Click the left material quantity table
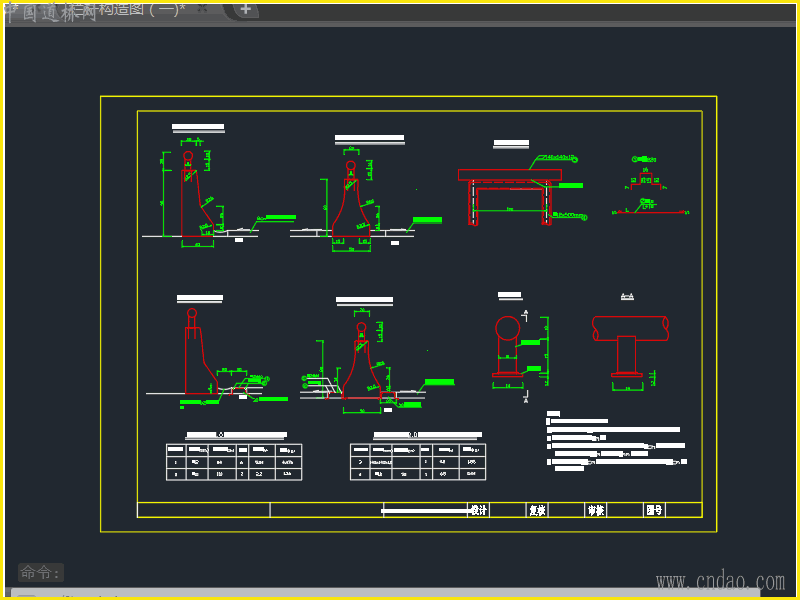Screen dimensions: 800x600 234,462
